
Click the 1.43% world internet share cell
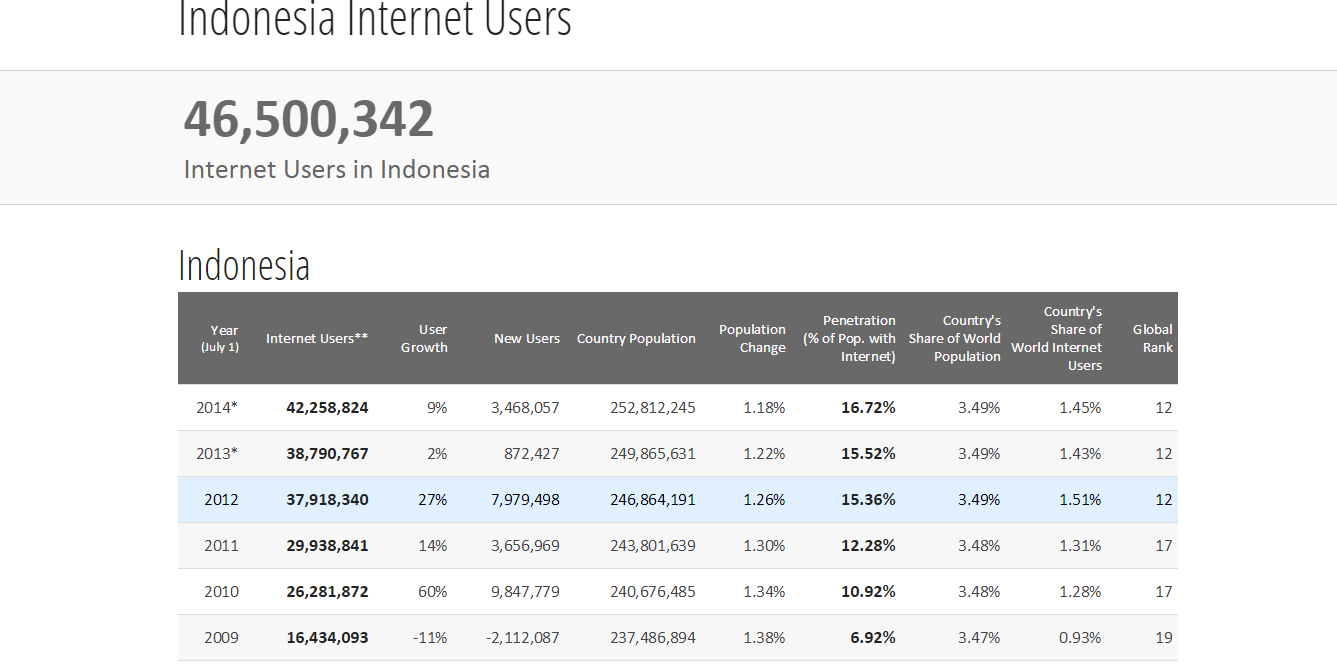(x=1080, y=453)
